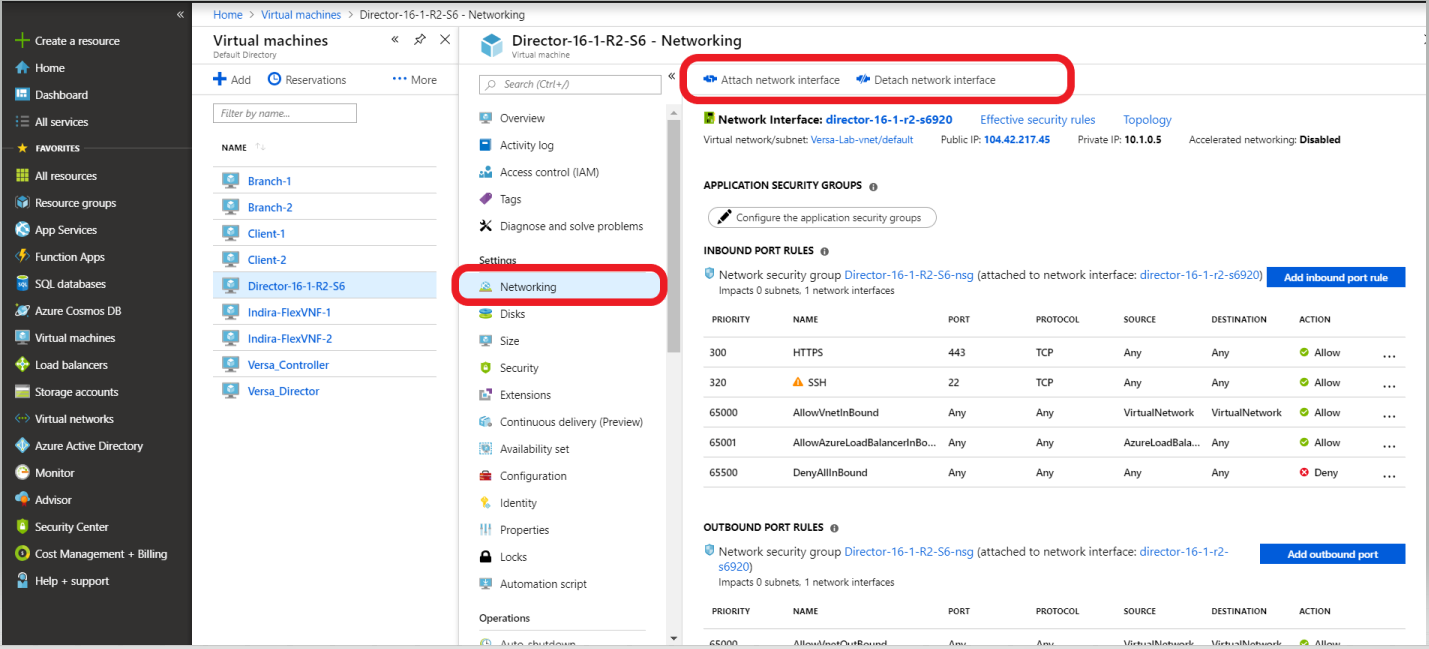Go to Home in the breadcrumb
The width and height of the screenshot is (1429, 649).
click(228, 15)
